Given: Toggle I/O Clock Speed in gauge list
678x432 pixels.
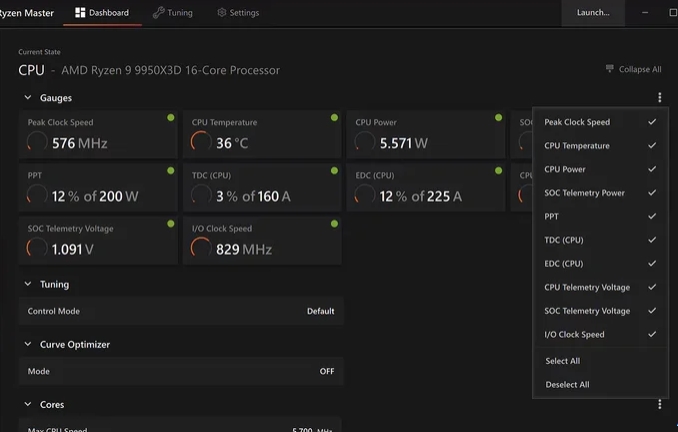Looking at the screenshot, I should point(600,334).
